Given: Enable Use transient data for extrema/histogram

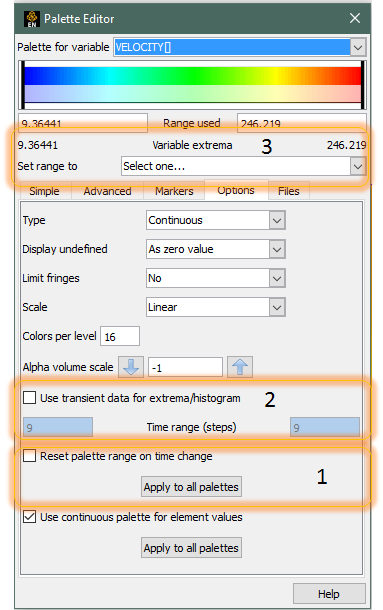Looking at the screenshot, I should point(30,398).
